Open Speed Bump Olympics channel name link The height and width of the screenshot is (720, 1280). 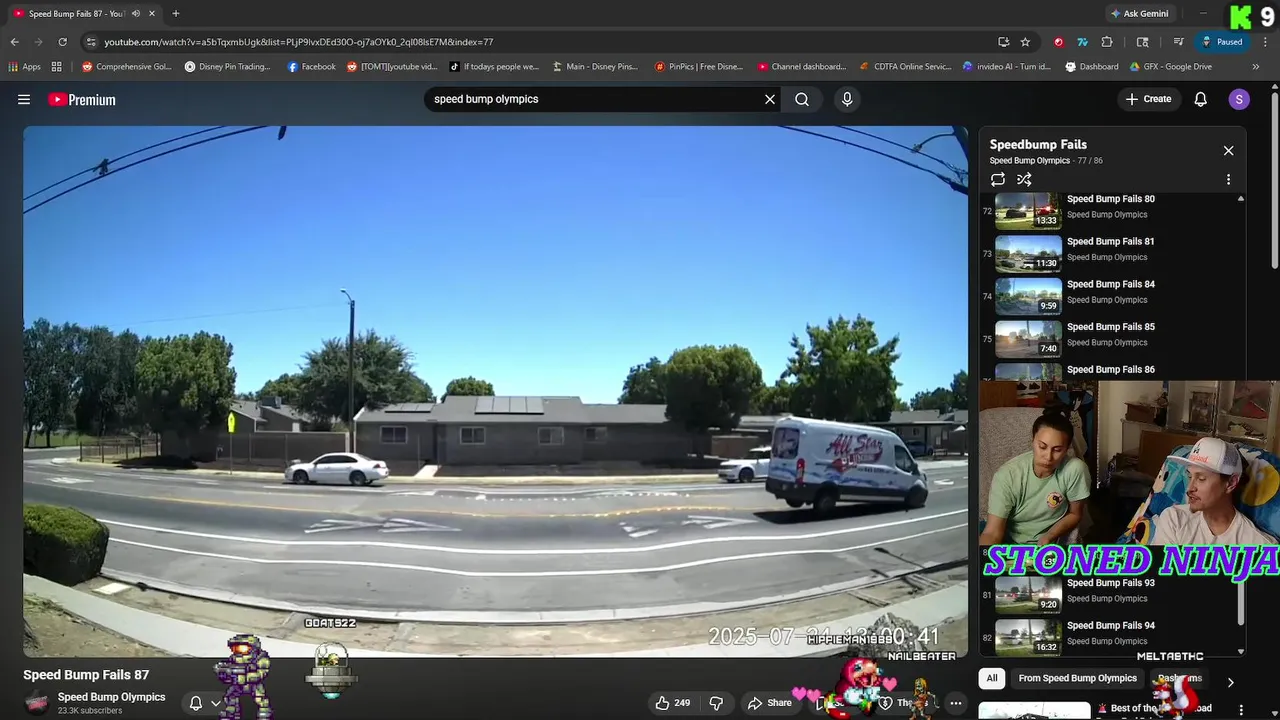point(111,697)
